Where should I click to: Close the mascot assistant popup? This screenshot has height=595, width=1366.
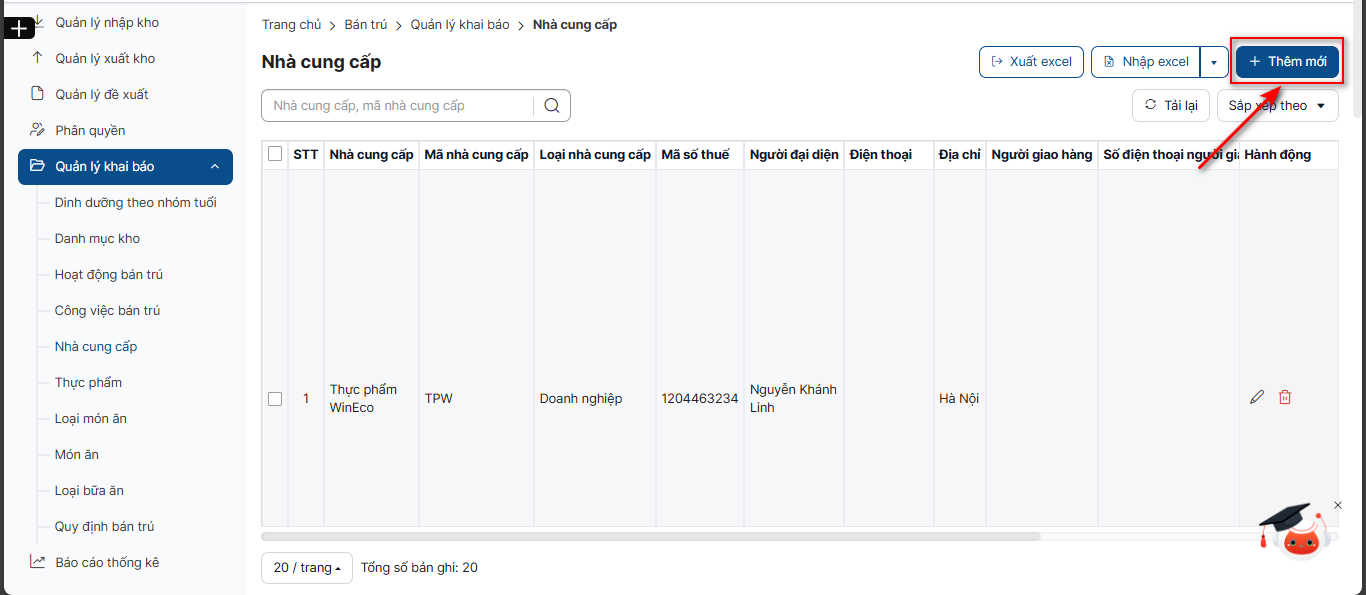coord(1338,505)
